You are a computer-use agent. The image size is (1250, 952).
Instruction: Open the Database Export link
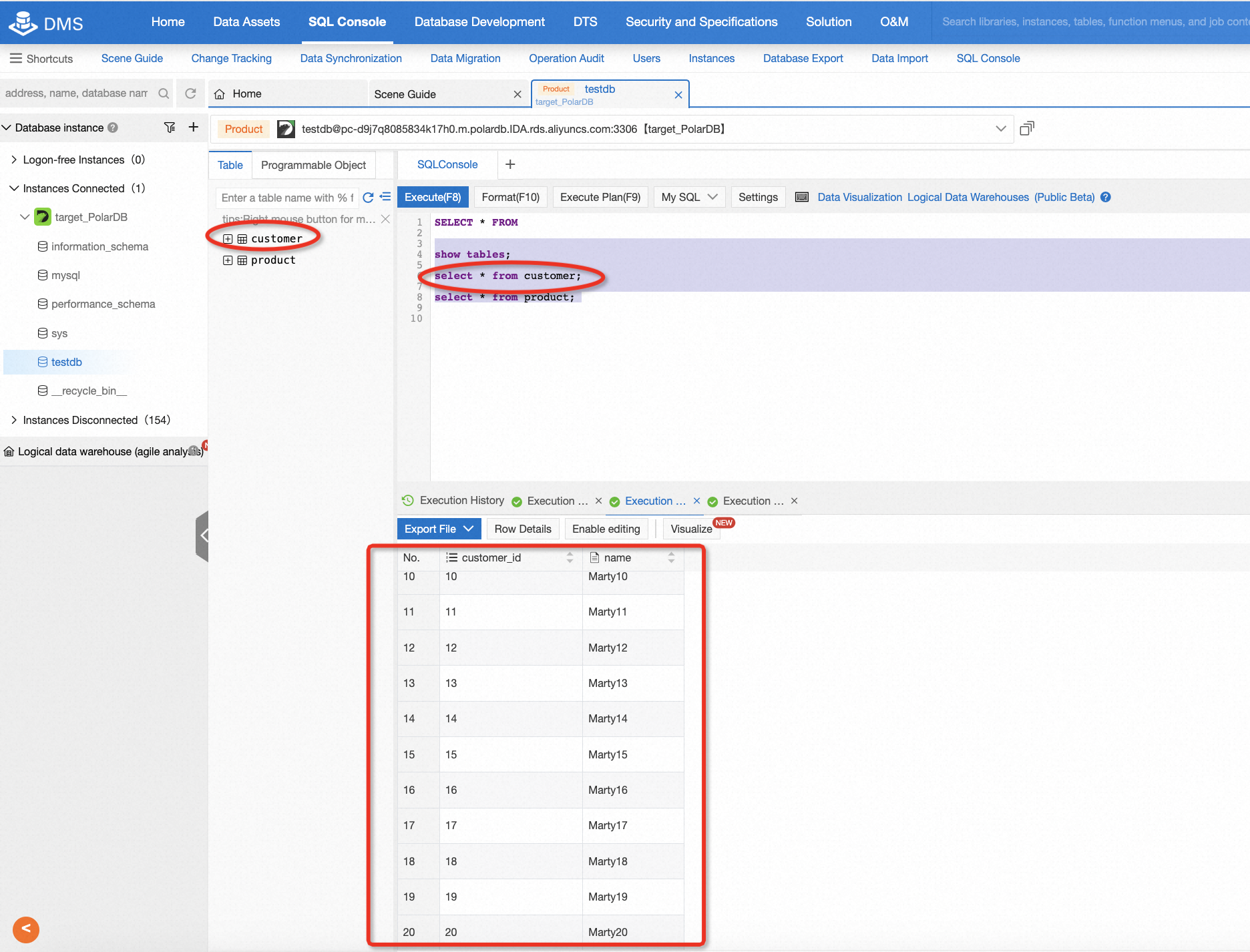click(x=803, y=58)
